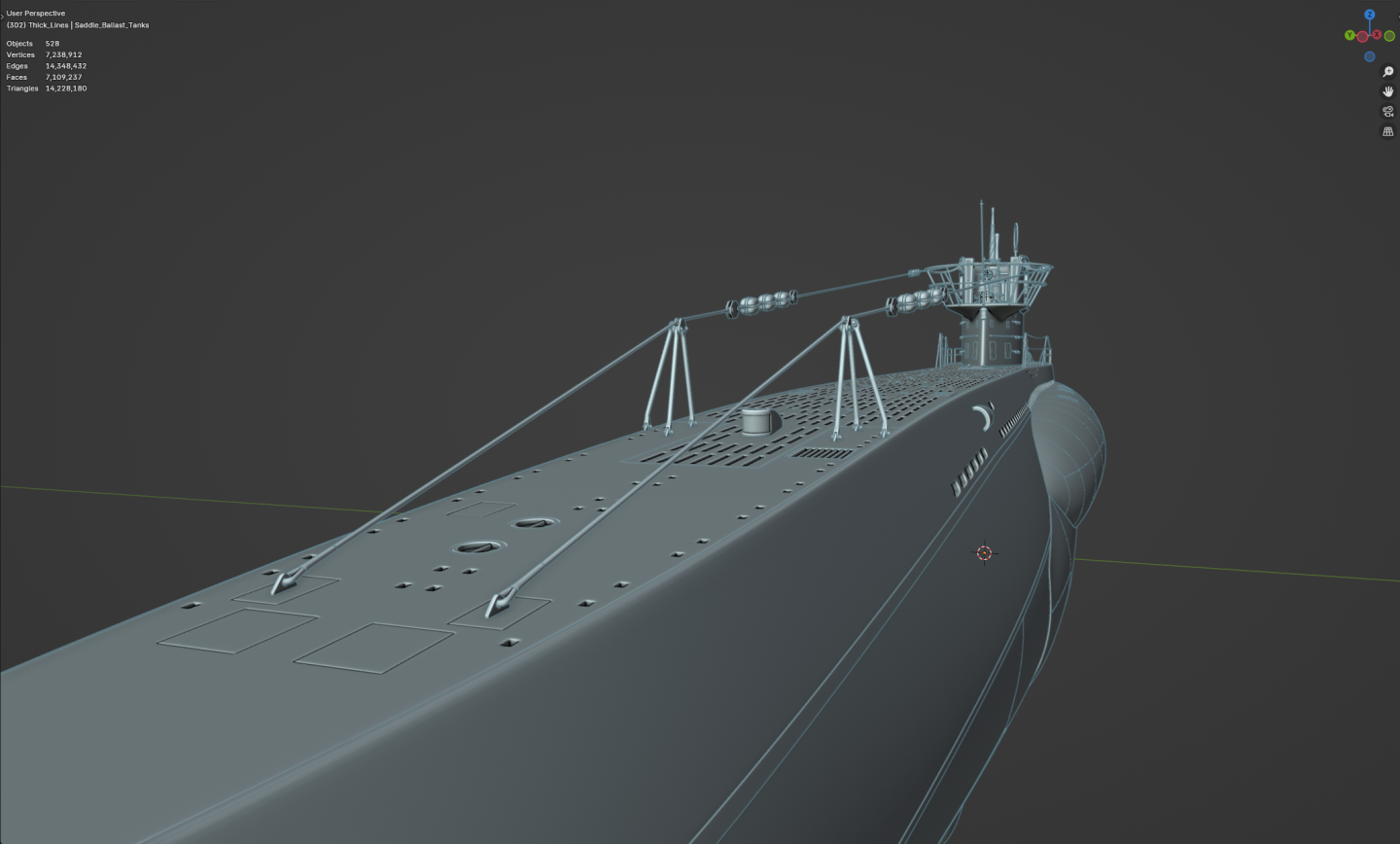Click the Faces value '7,109,237'
1400x844 pixels.
tap(64, 77)
